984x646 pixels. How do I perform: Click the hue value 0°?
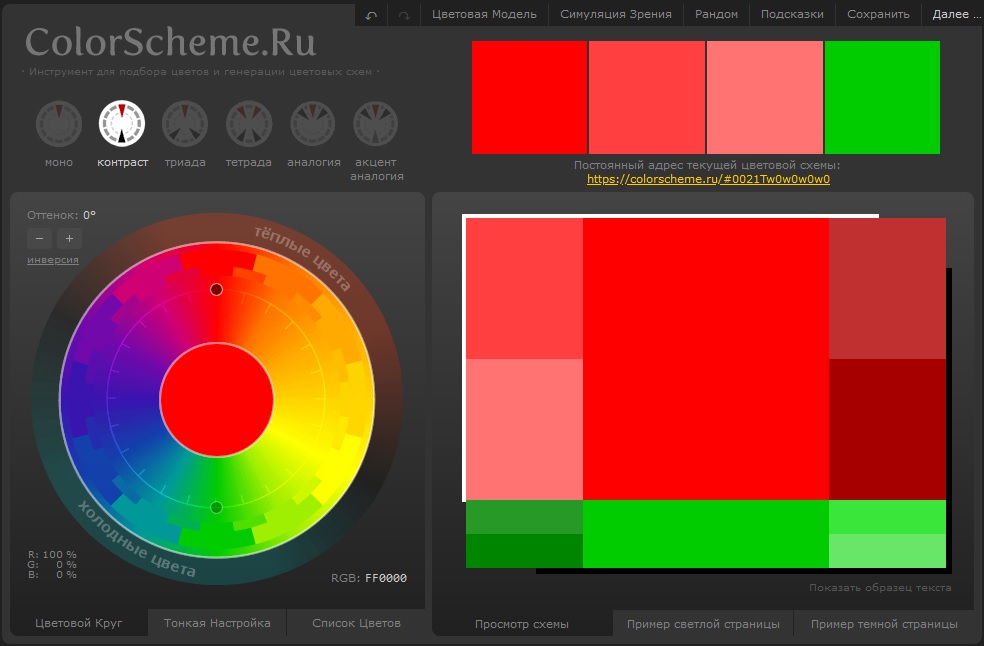tap(90, 215)
